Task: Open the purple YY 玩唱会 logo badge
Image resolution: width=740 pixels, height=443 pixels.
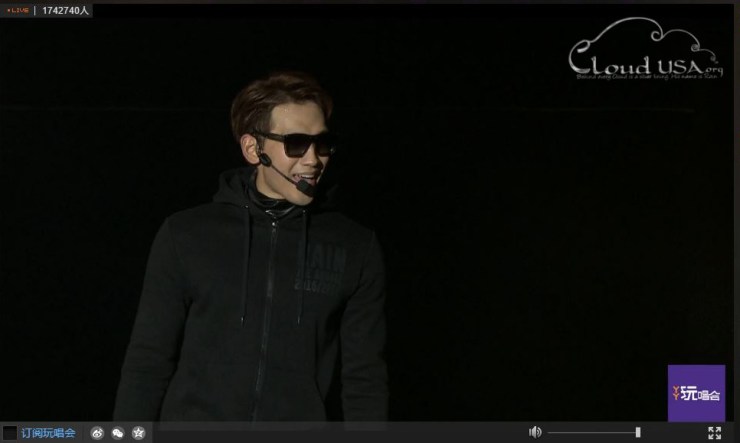Action: point(696,392)
